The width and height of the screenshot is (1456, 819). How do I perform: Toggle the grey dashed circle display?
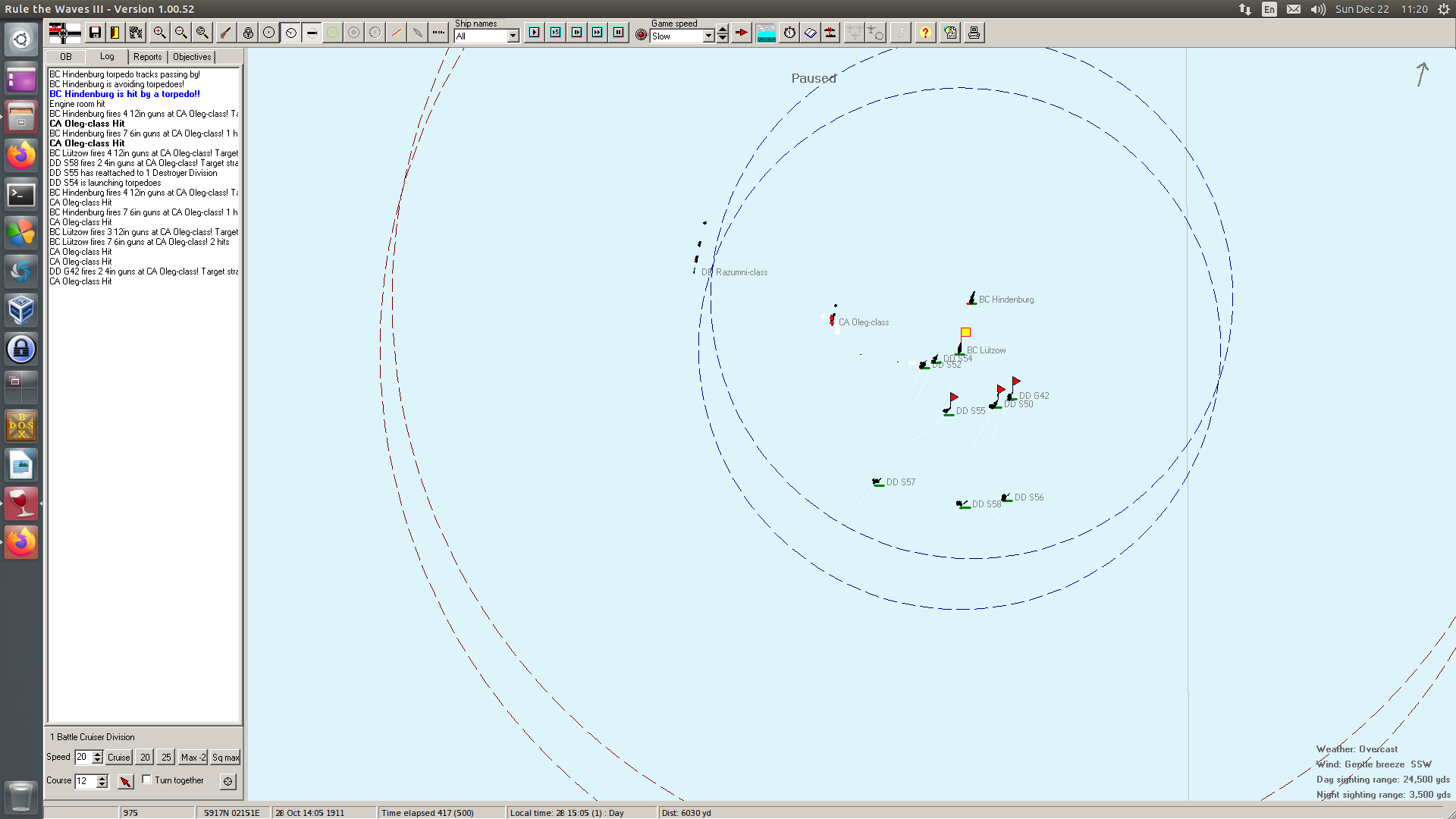pyautogui.click(x=375, y=33)
